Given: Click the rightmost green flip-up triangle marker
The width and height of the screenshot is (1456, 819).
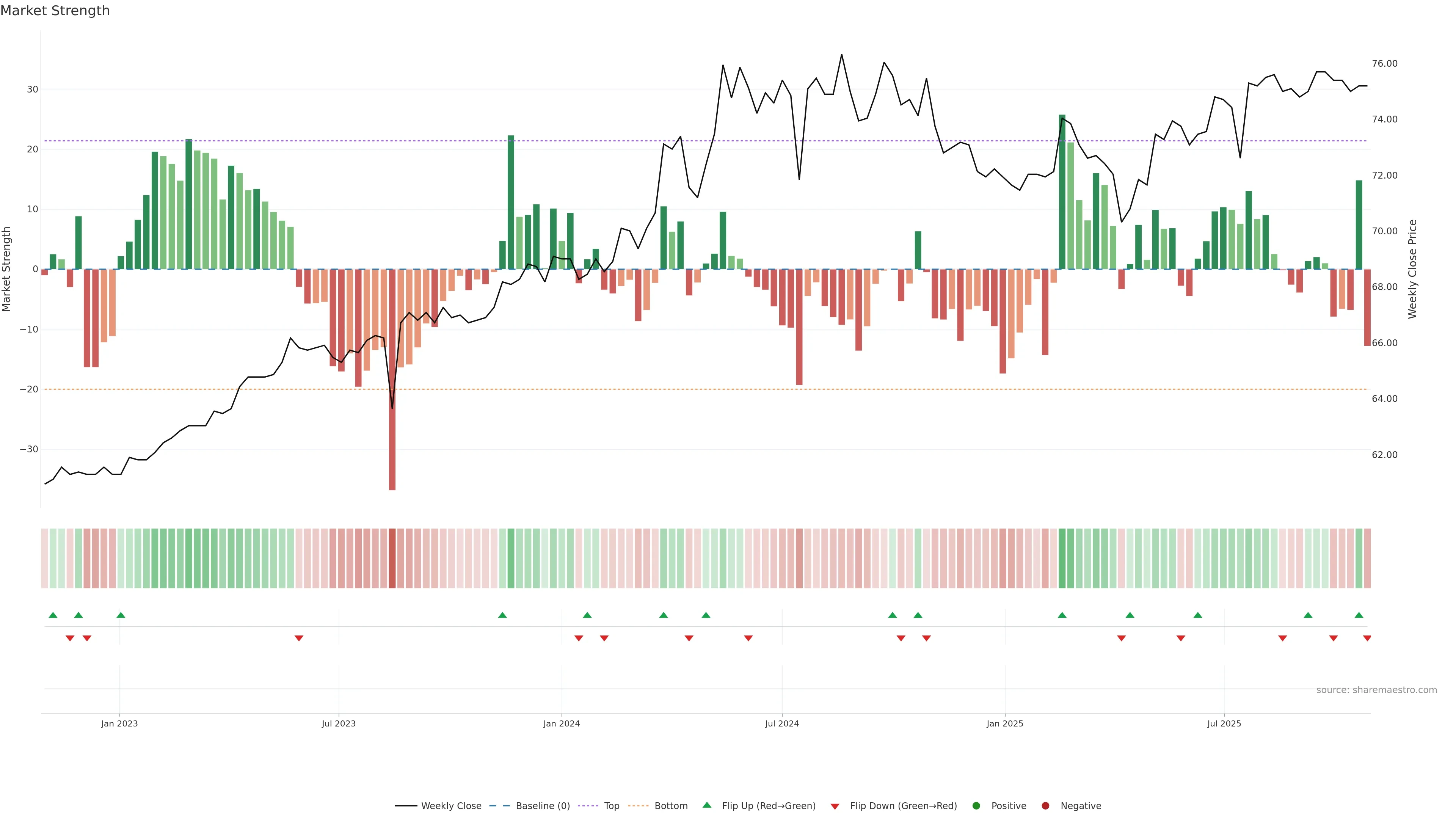Looking at the screenshot, I should [x=1359, y=615].
